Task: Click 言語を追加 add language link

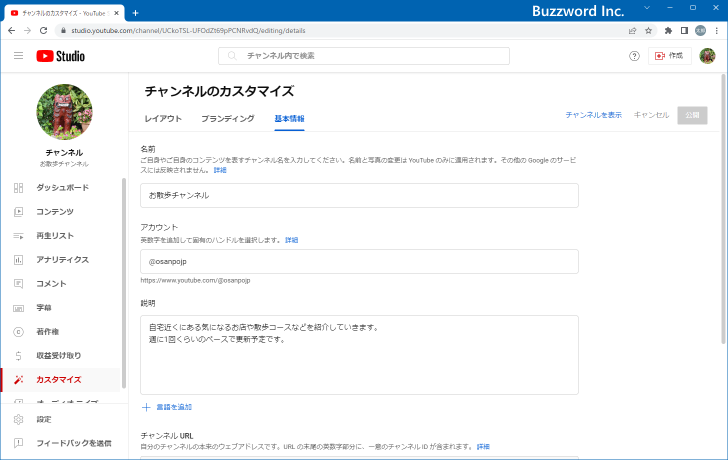Action: click(174, 407)
